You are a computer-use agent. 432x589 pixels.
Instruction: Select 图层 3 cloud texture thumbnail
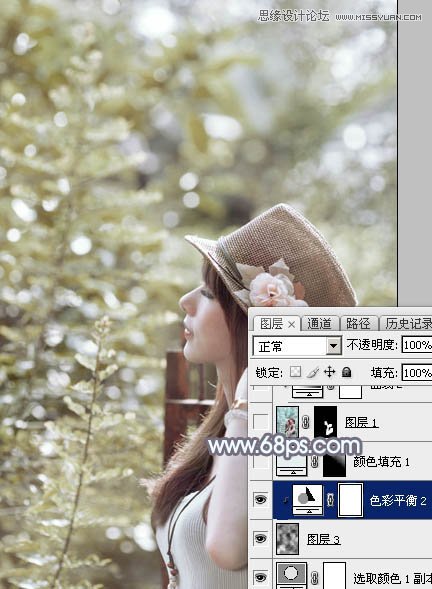pos(288,539)
